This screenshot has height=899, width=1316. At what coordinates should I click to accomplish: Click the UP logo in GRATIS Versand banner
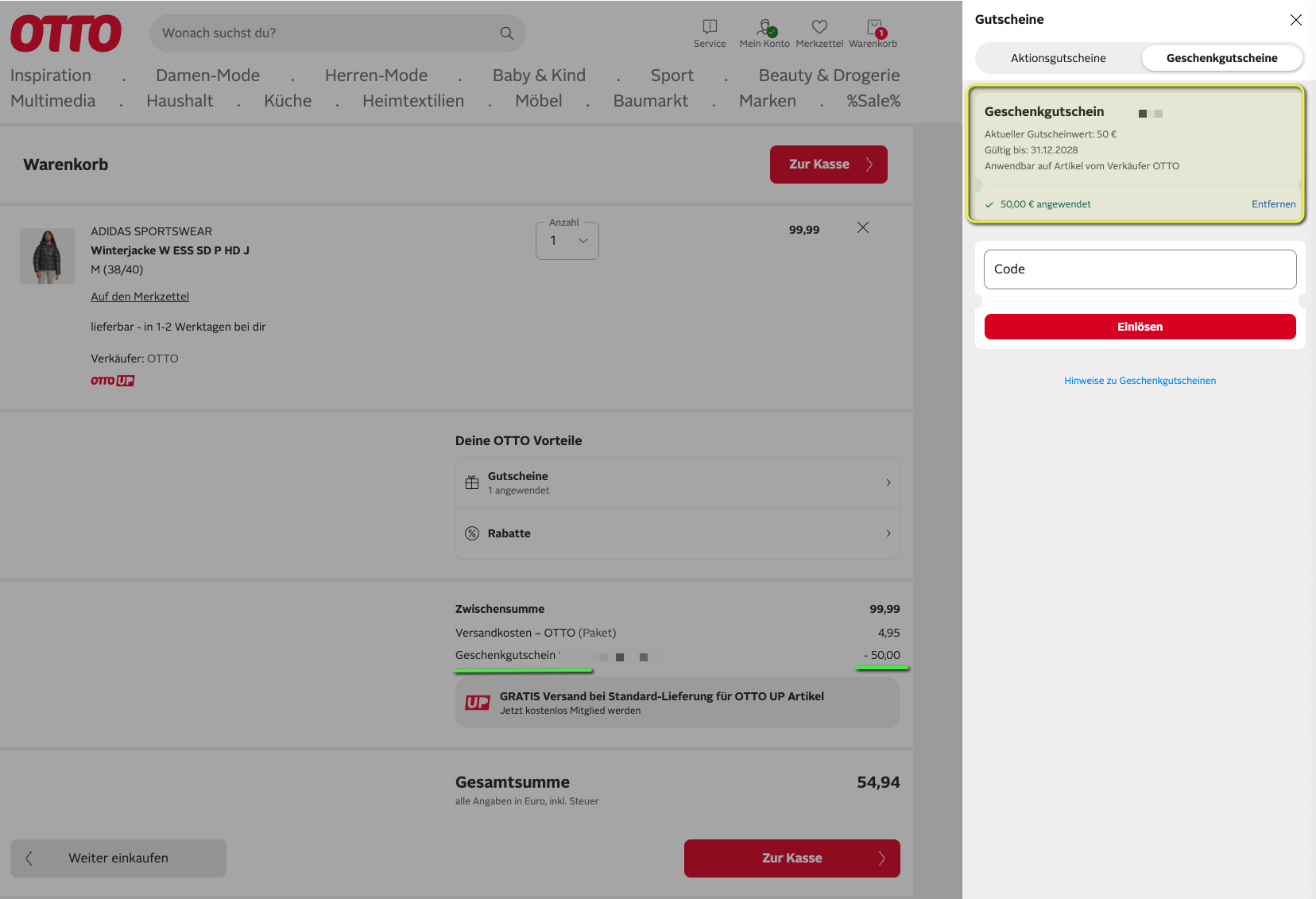(x=478, y=703)
